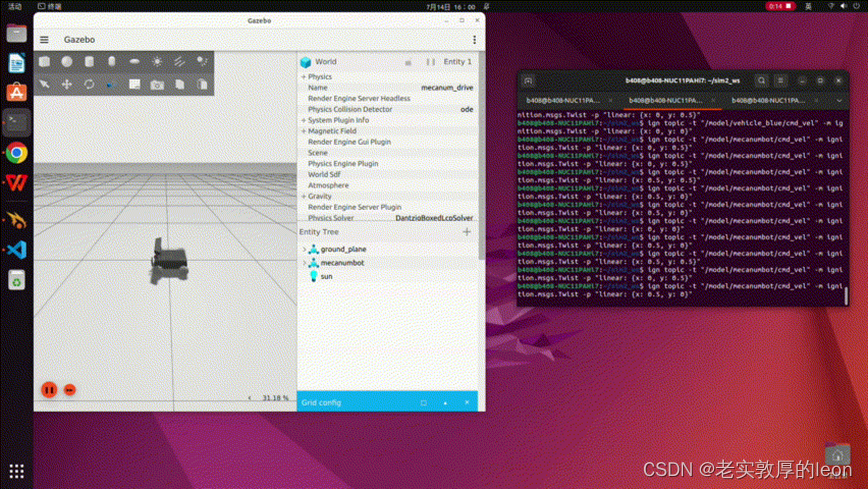Select the sun entity
Image resolution: width=868 pixels, height=489 pixels.
pyautogui.click(x=327, y=276)
